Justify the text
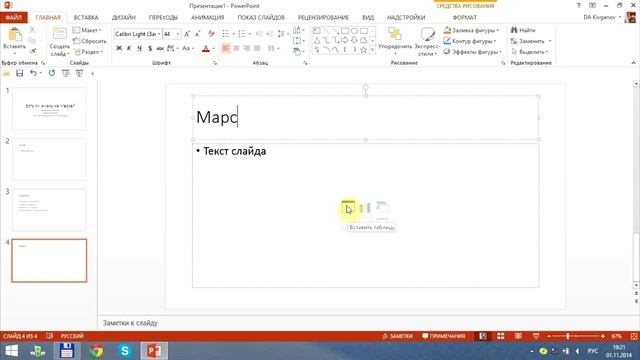This screenshot has height=360, width=640. pyautogui.click(x=257, y=49)
